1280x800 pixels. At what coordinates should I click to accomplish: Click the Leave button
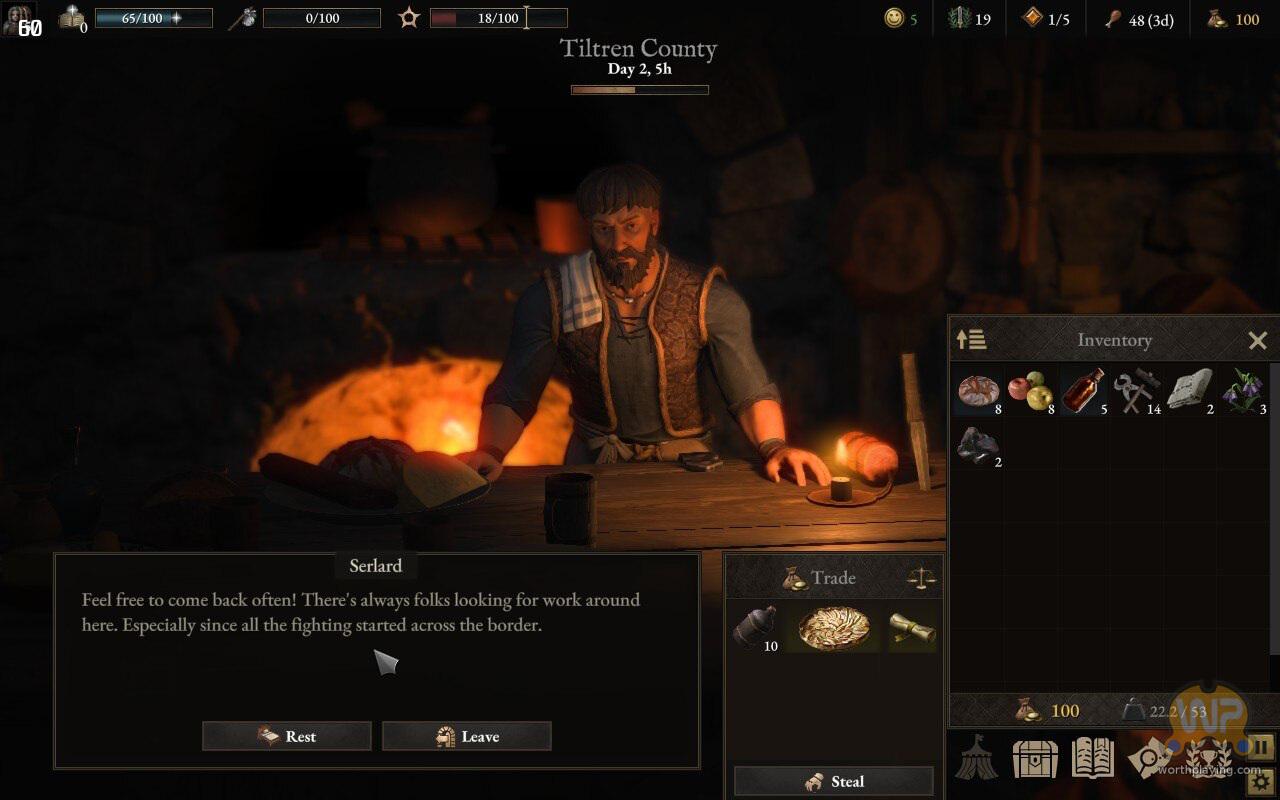click(x=467, y=736)
